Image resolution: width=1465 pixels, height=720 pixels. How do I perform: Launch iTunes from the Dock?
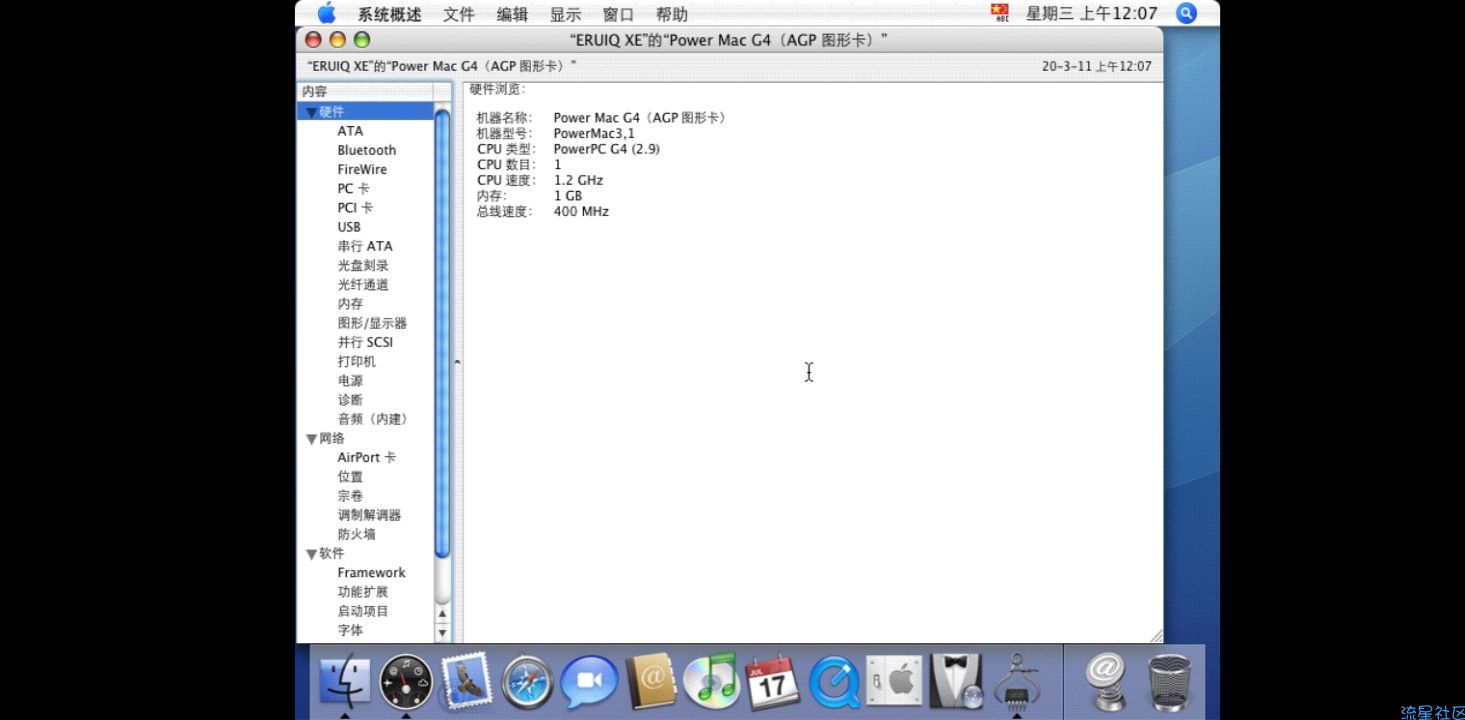click(x=710, y=681)
